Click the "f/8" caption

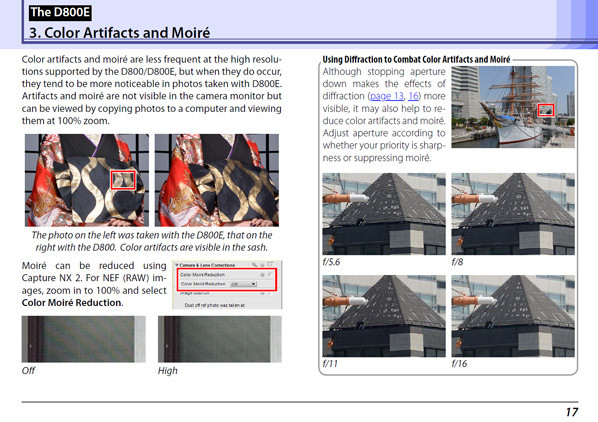click(x=457, y=262)
